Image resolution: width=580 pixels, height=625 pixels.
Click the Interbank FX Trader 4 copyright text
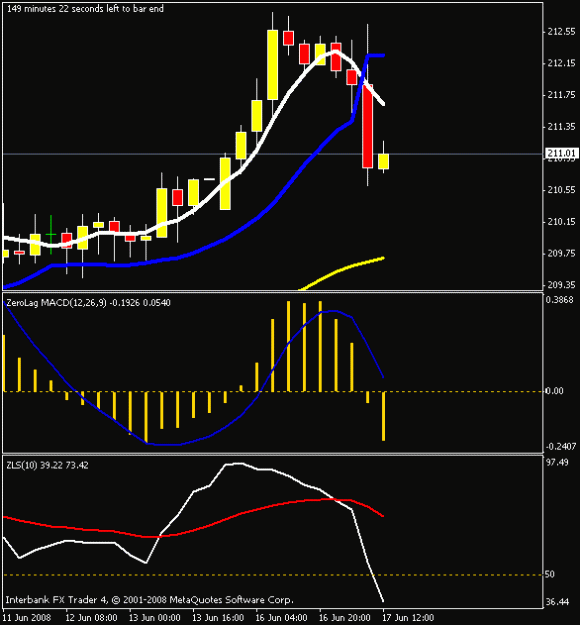149,600
